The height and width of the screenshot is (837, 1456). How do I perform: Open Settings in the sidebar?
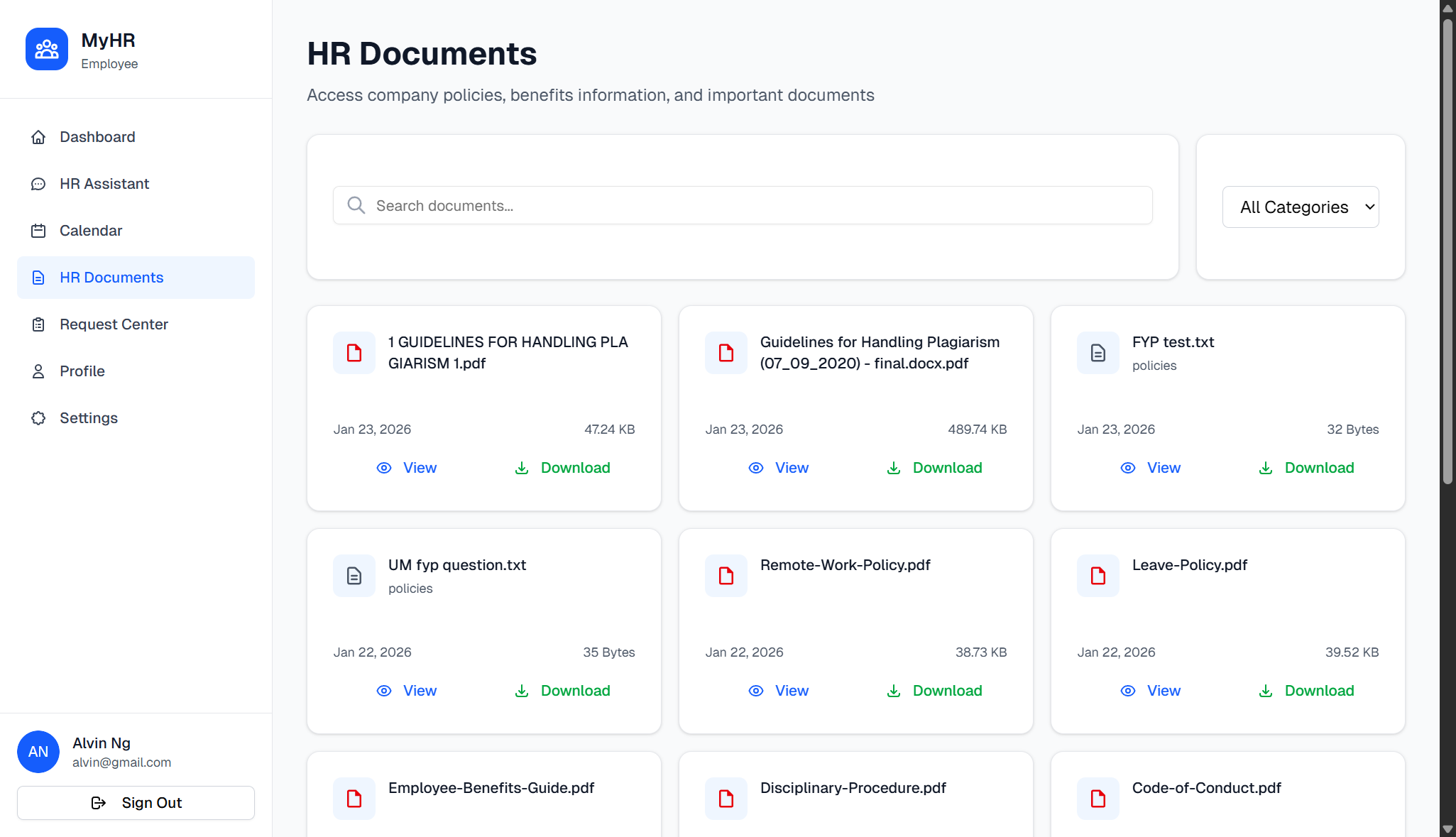point(89,418)
